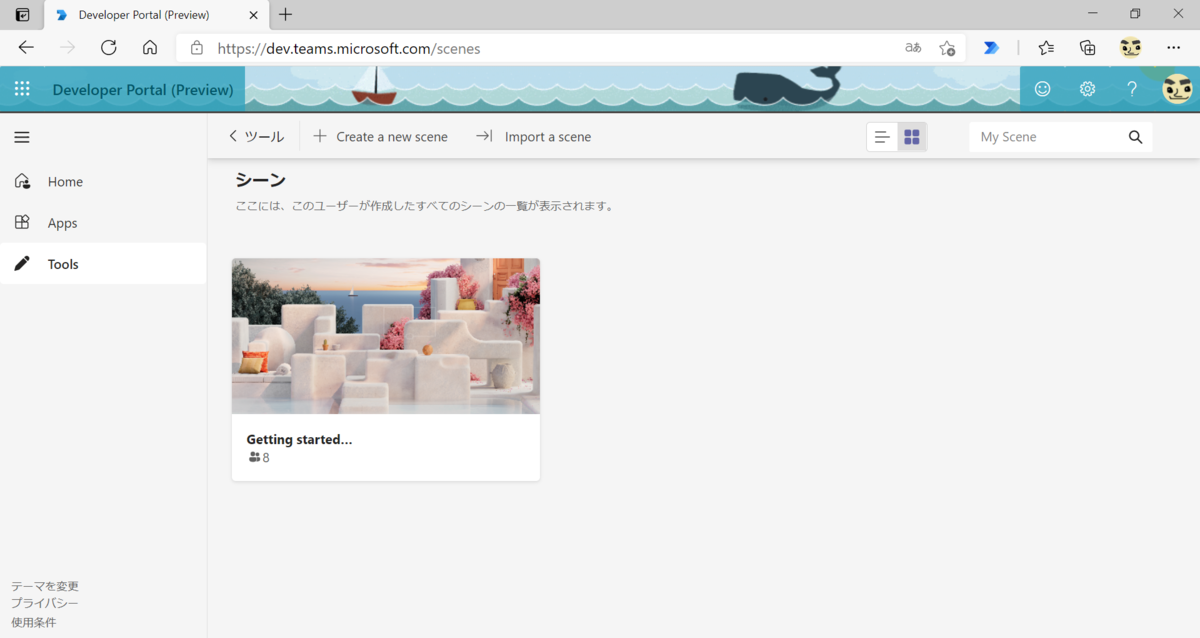
Task: Click the Tools pencil icon in sidebar
Action: point(22,264)
